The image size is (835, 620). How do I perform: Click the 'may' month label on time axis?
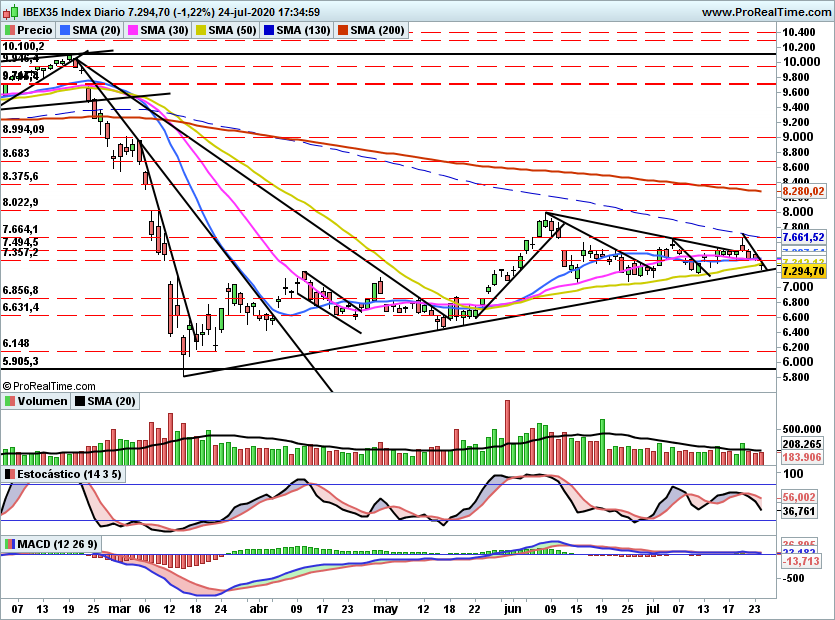point(386,609)
